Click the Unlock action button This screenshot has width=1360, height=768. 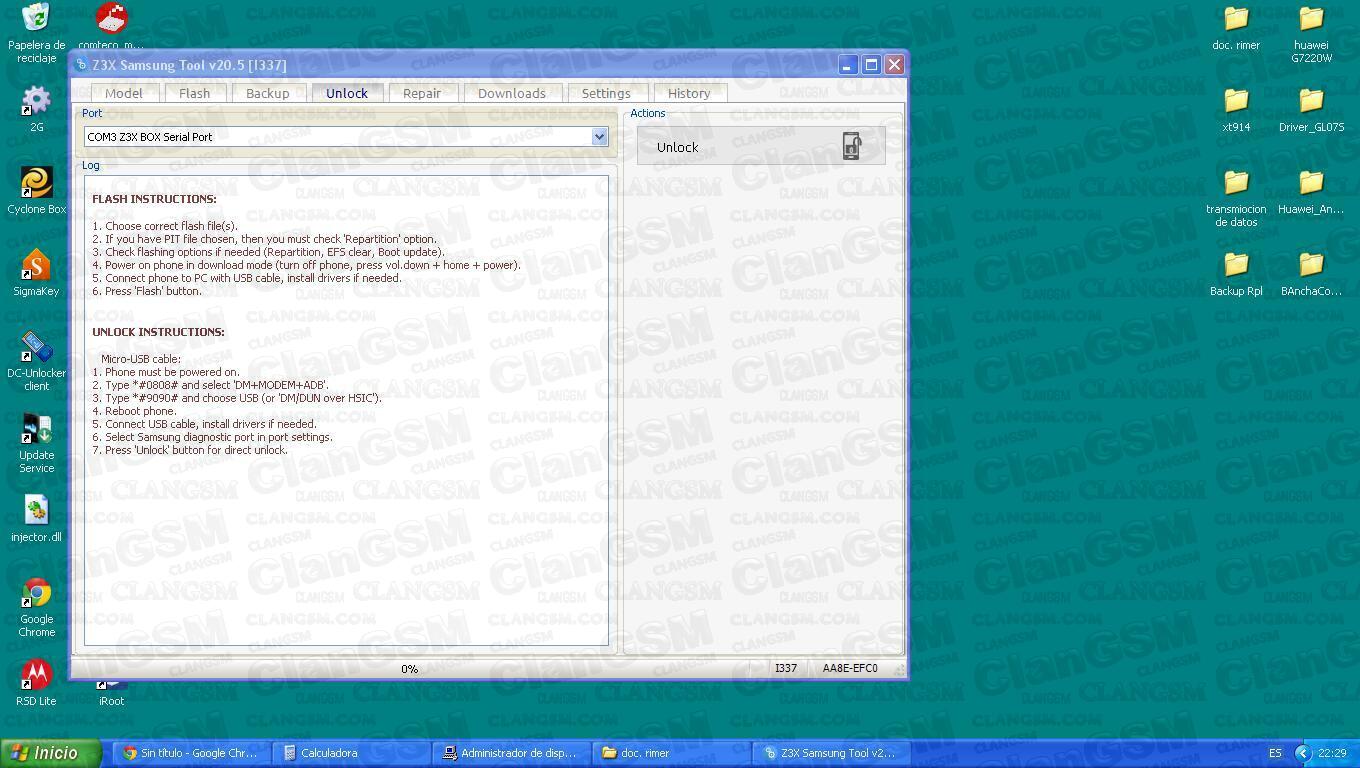pyautogui.click(x=761, y=146)
